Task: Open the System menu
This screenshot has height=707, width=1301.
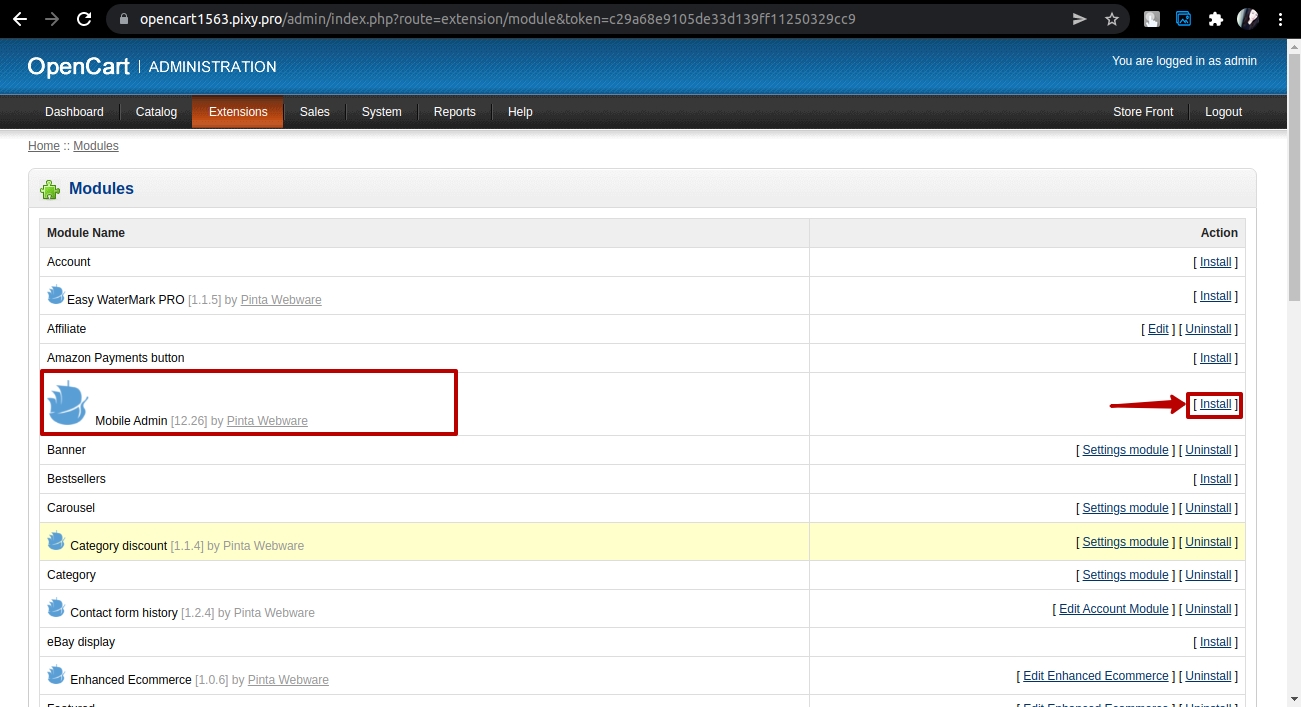Action: tap(381, 112)
